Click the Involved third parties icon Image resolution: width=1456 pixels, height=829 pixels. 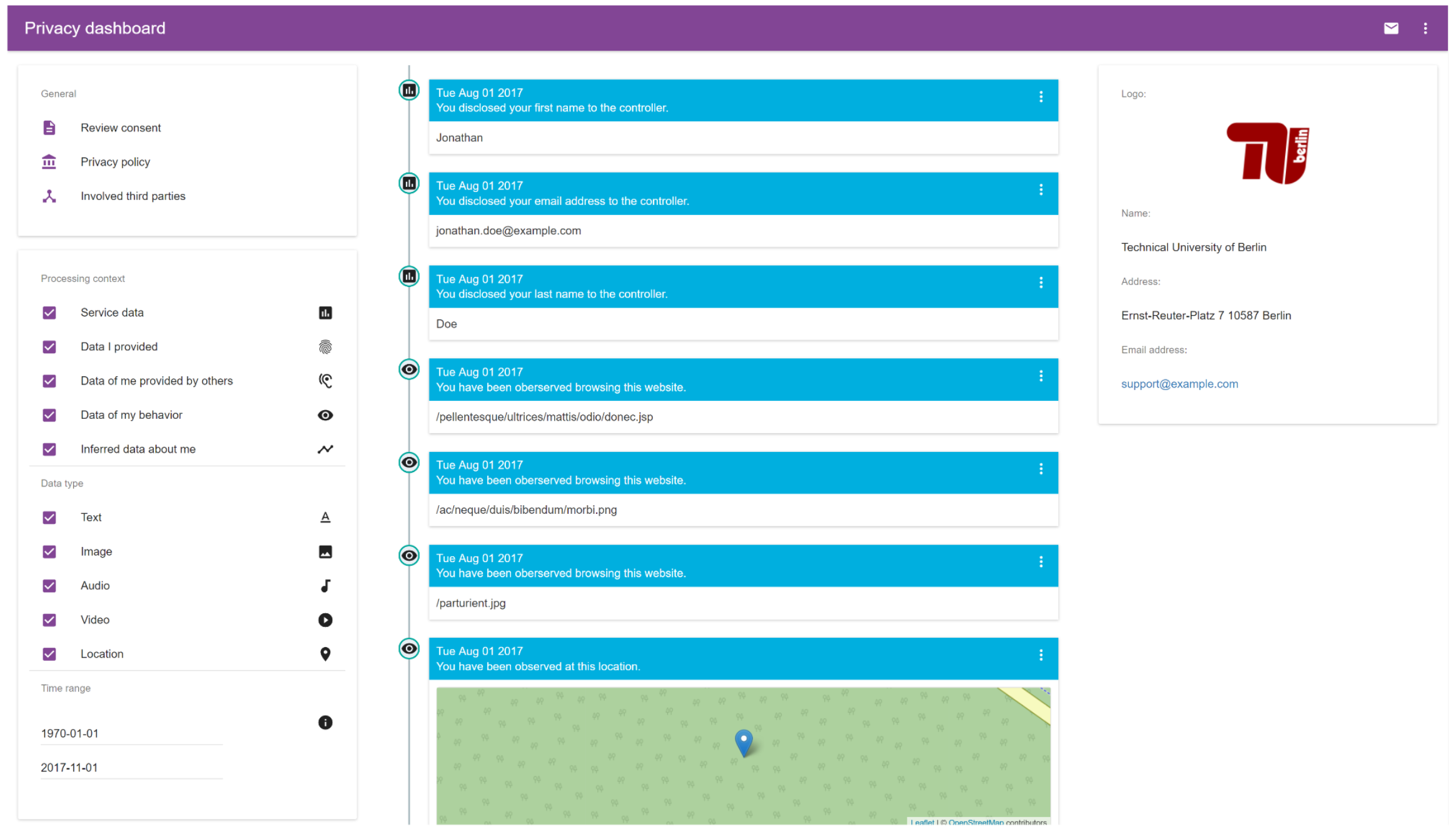click(x=49, y=196)
